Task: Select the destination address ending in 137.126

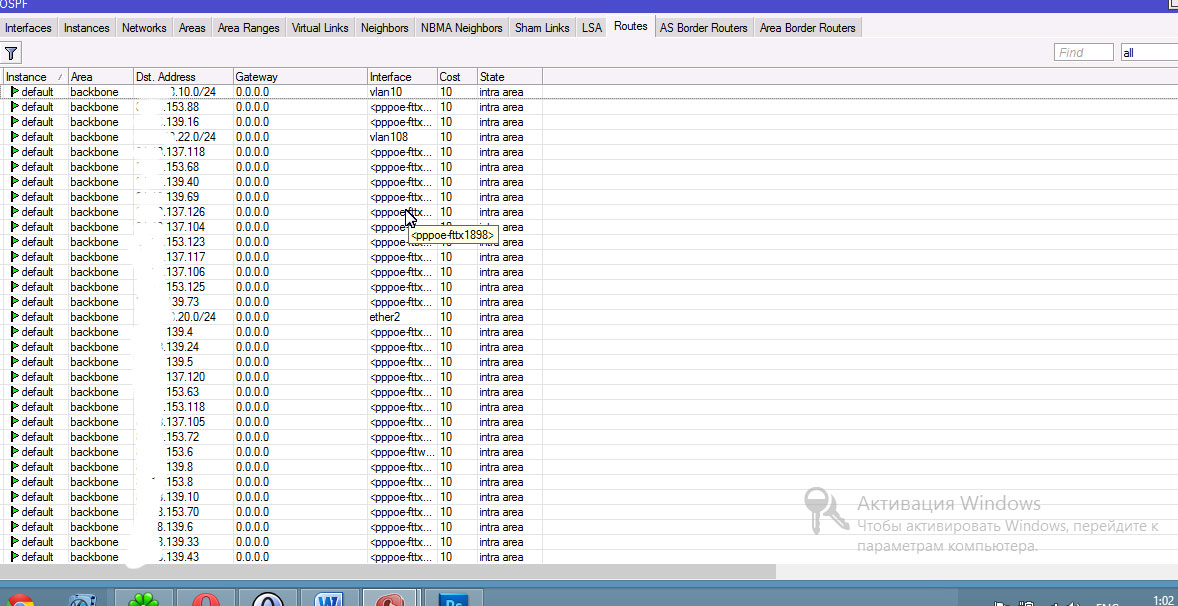Action: 183,212
